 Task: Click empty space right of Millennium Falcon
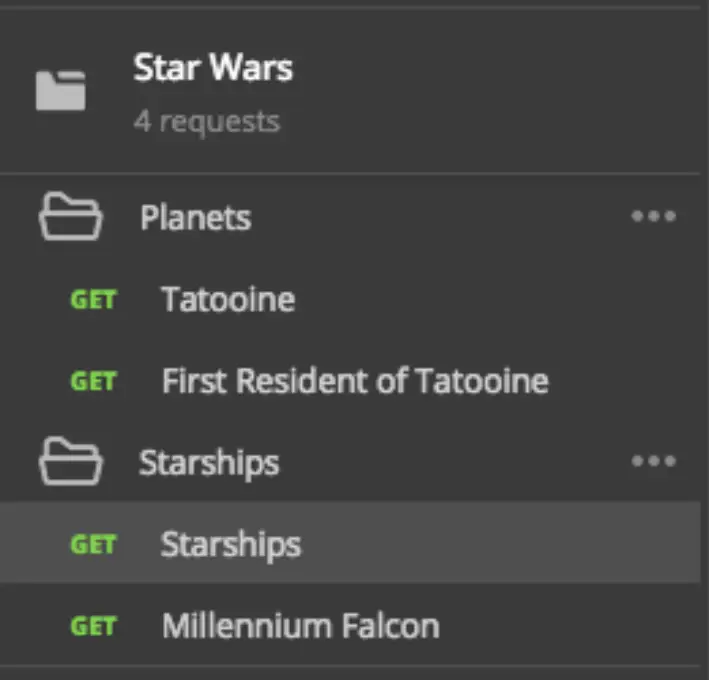pyautogui.click(x=570, y=627)
